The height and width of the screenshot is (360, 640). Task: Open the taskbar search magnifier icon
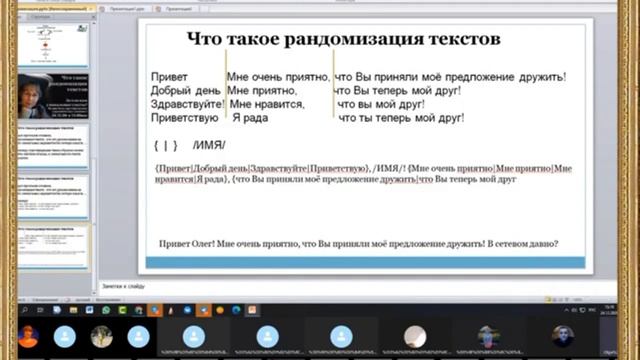tap(25, 310)
